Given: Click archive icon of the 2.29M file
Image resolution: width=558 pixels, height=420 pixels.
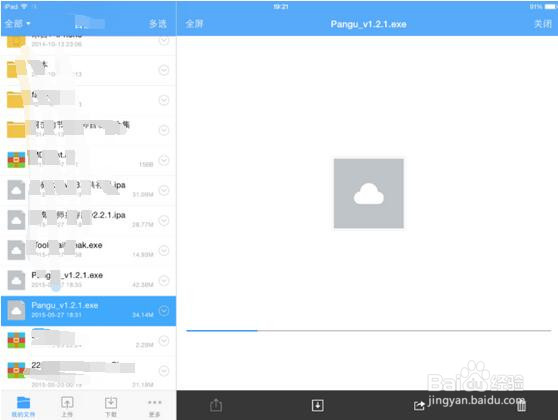Looking at the screenshot, I should point(16,340).
